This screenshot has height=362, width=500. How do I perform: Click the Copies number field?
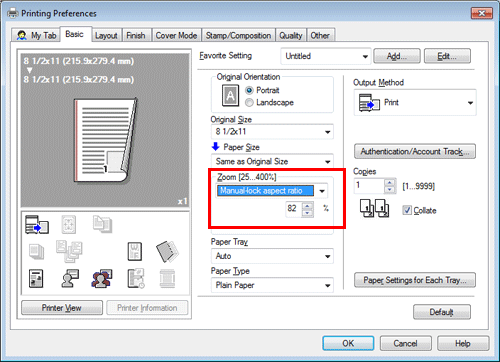(369, 186)
